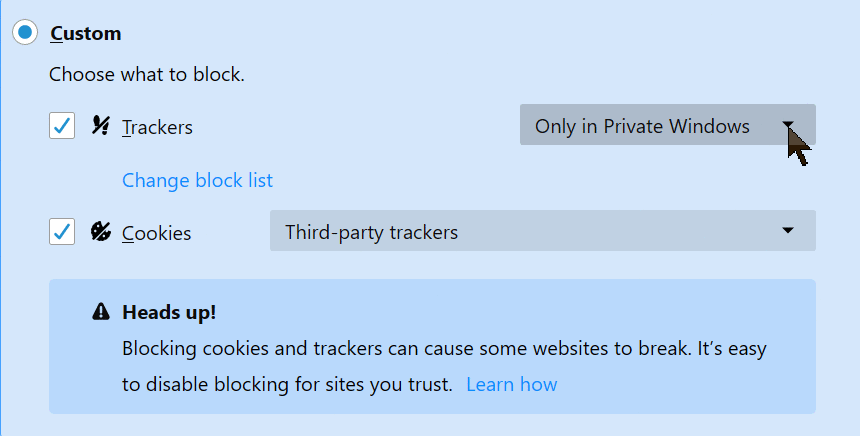Viewport: 860px width, 436px height.
Task: Expand the 'Third-party trackers' dropdown
Action: click(x=542, y=231)
